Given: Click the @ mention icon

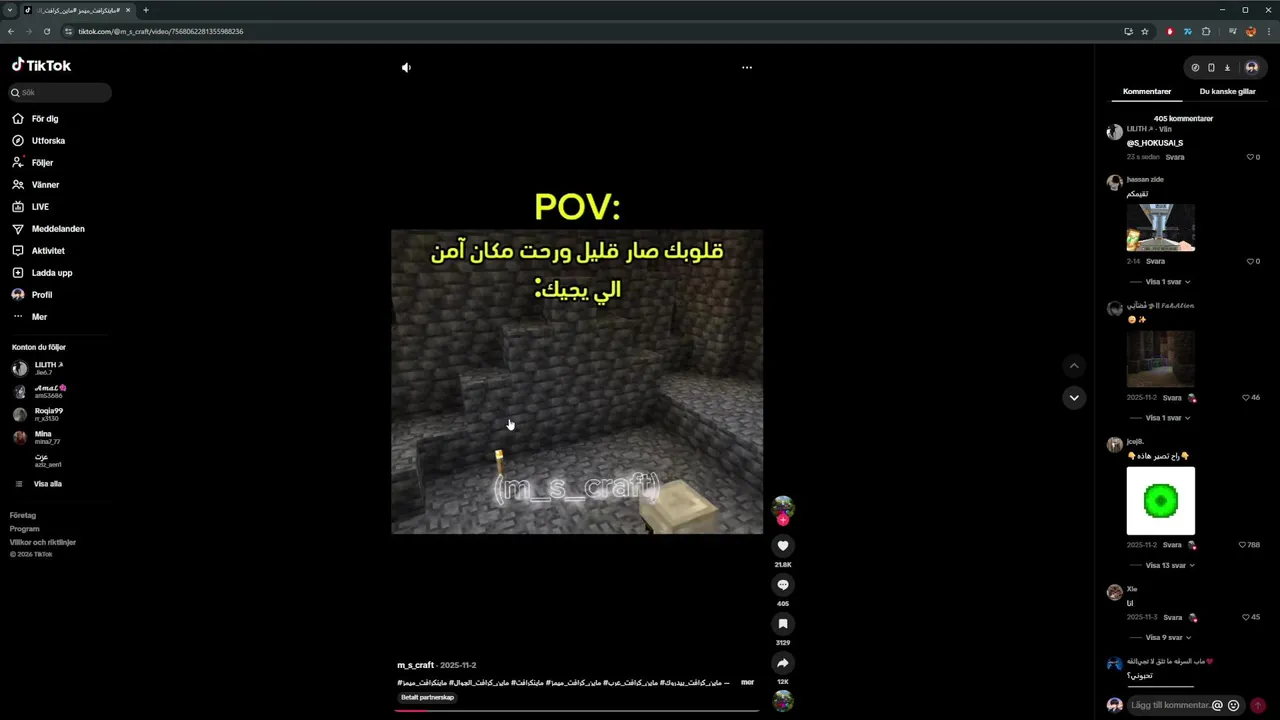Looking at the screenshot, I should click(1217, 705).
